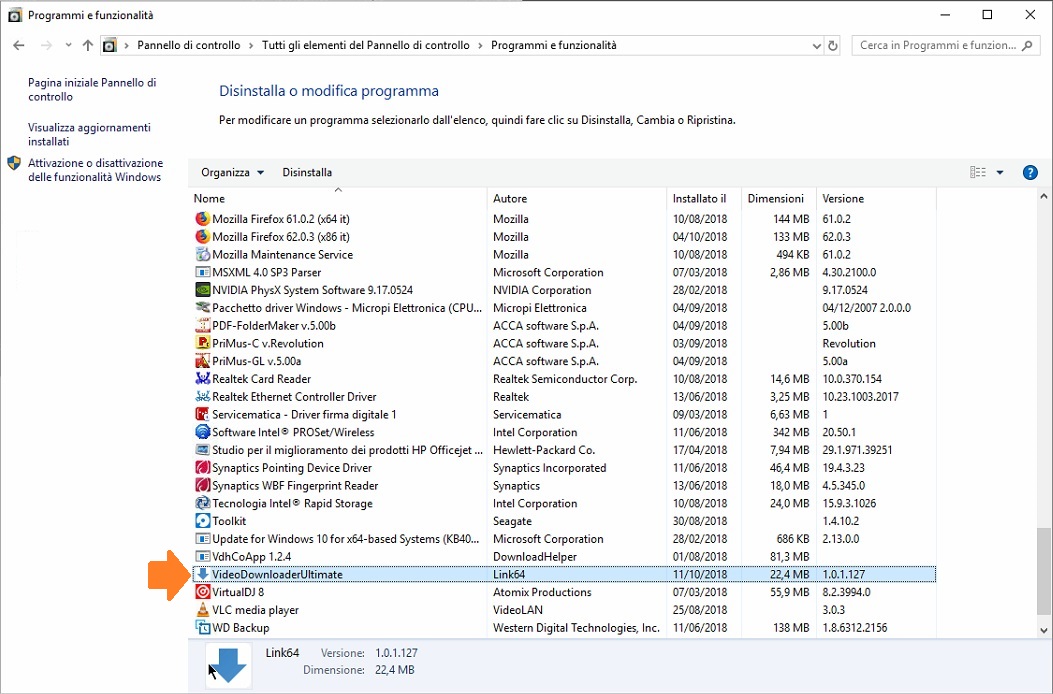Sort by the Autore column header
Screen dimensions: 1053x694
[x=577, y=198]
